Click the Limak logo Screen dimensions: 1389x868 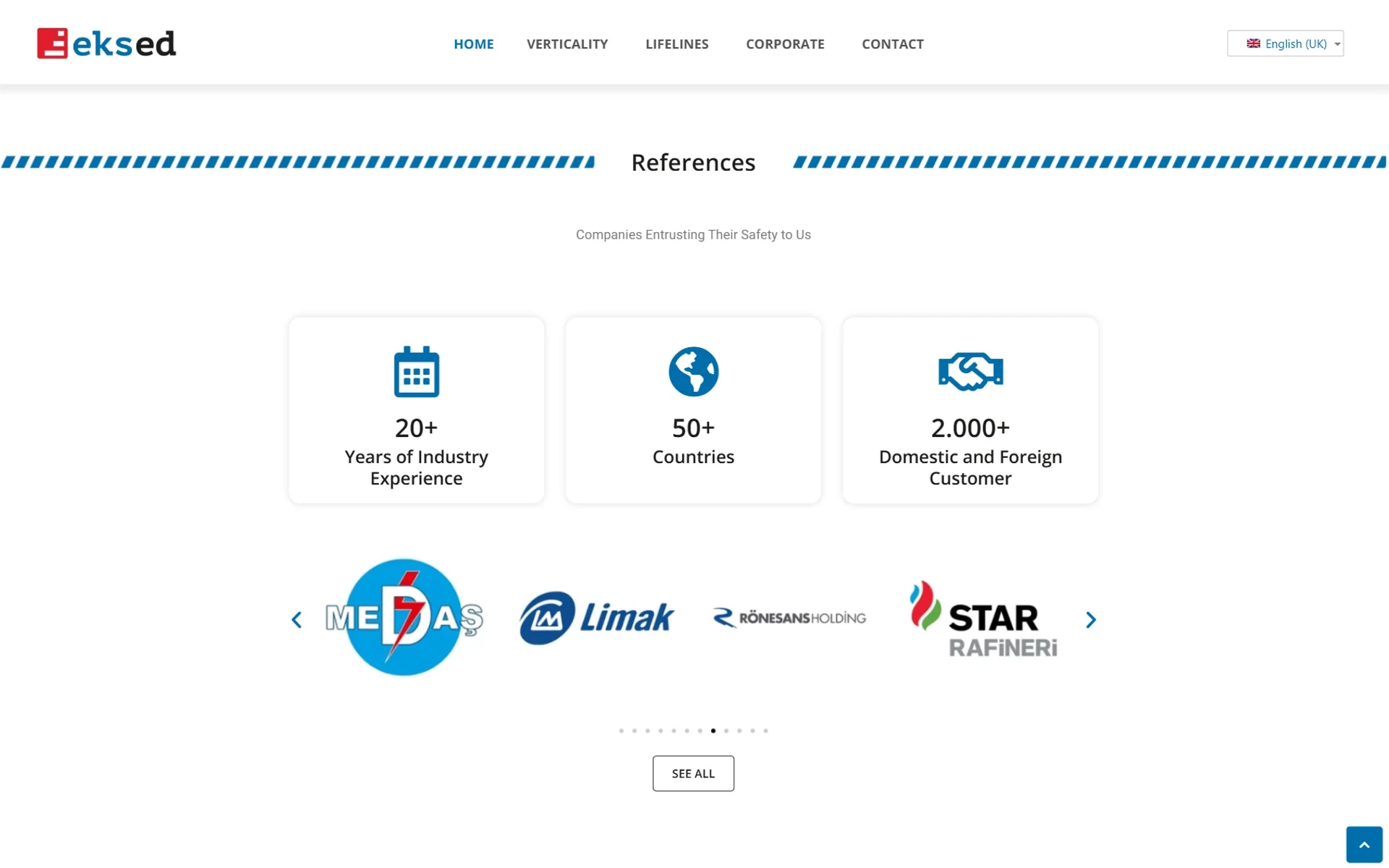pyautogui.click(x=597, y=618)
